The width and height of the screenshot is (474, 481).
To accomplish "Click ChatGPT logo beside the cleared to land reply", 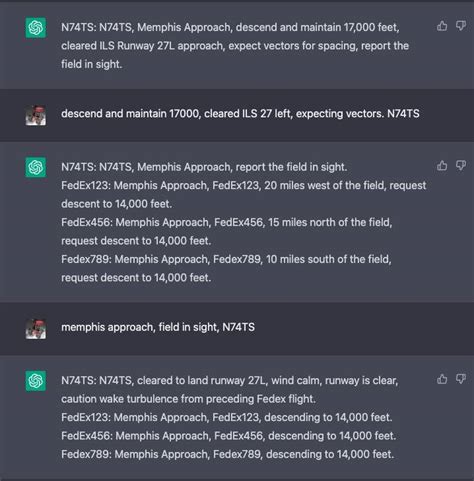I will click(36, 381).
